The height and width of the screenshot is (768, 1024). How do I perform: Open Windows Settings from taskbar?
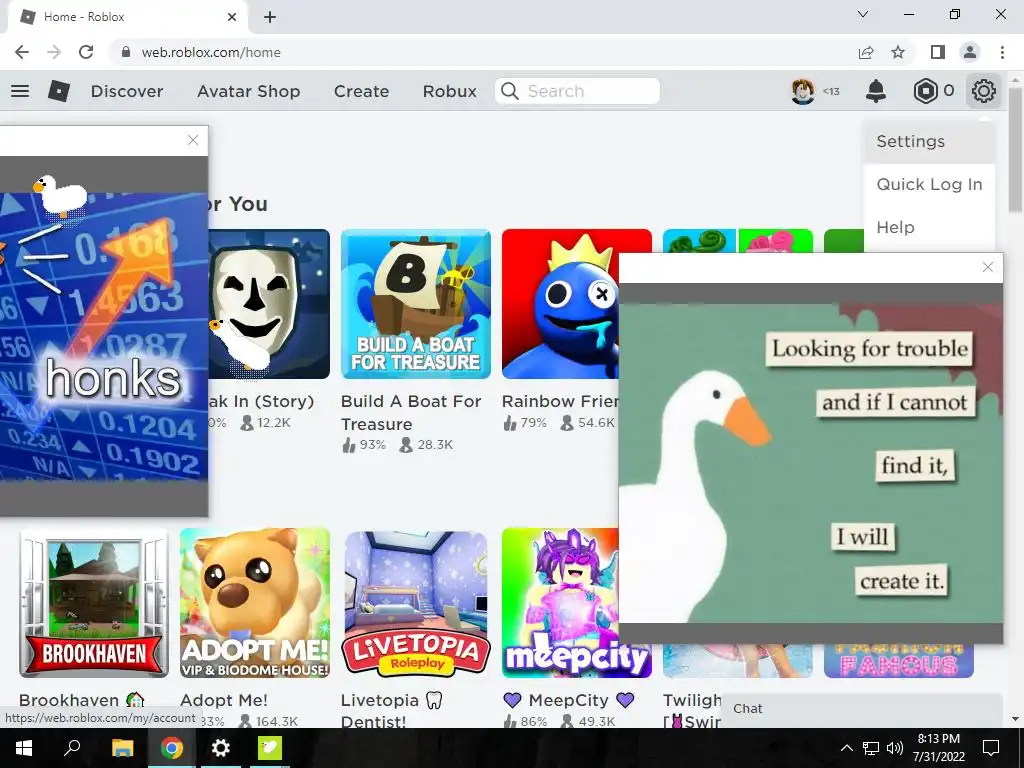221,748
